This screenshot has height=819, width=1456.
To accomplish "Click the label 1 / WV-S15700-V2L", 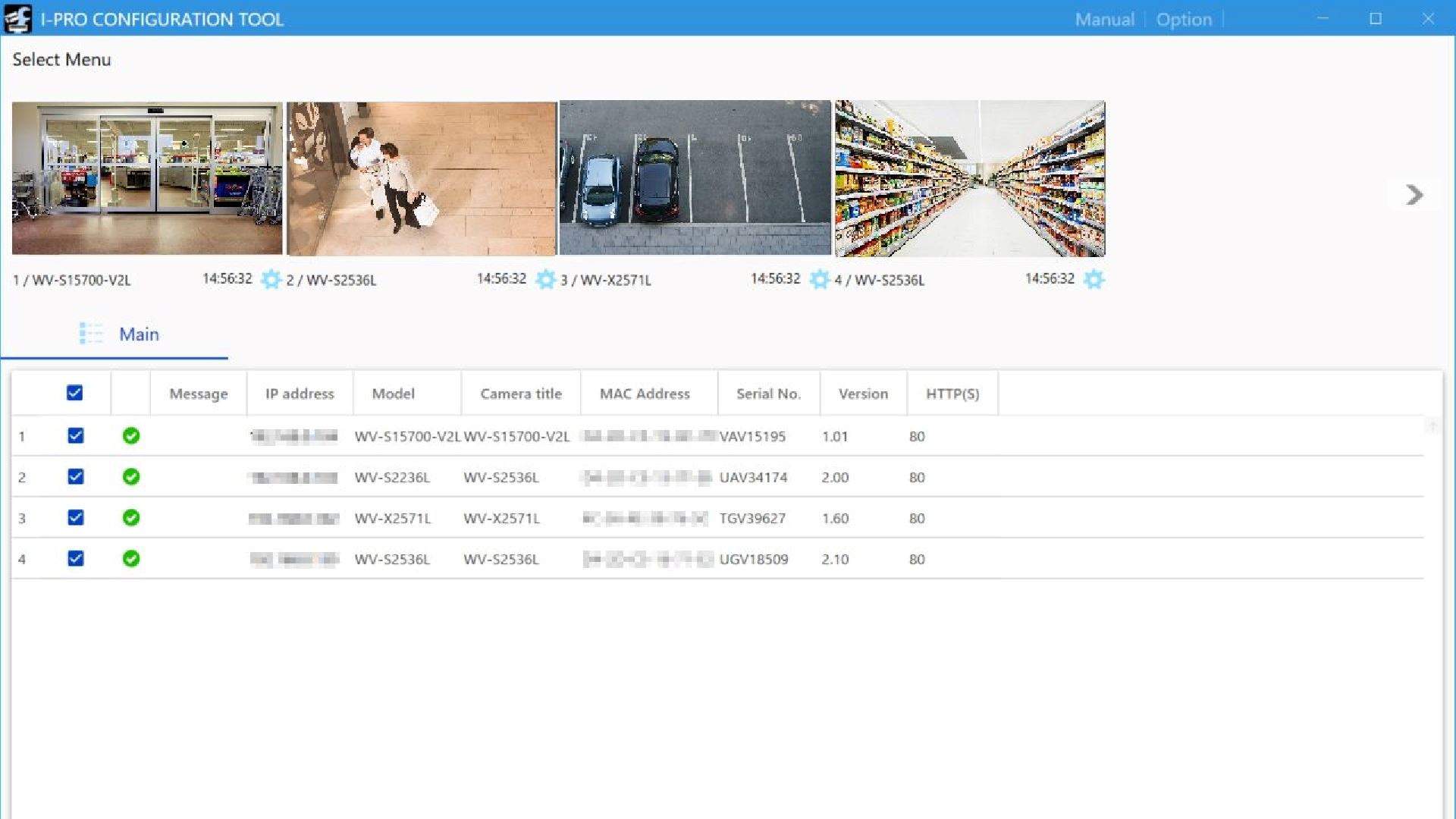I will point(72,280).
